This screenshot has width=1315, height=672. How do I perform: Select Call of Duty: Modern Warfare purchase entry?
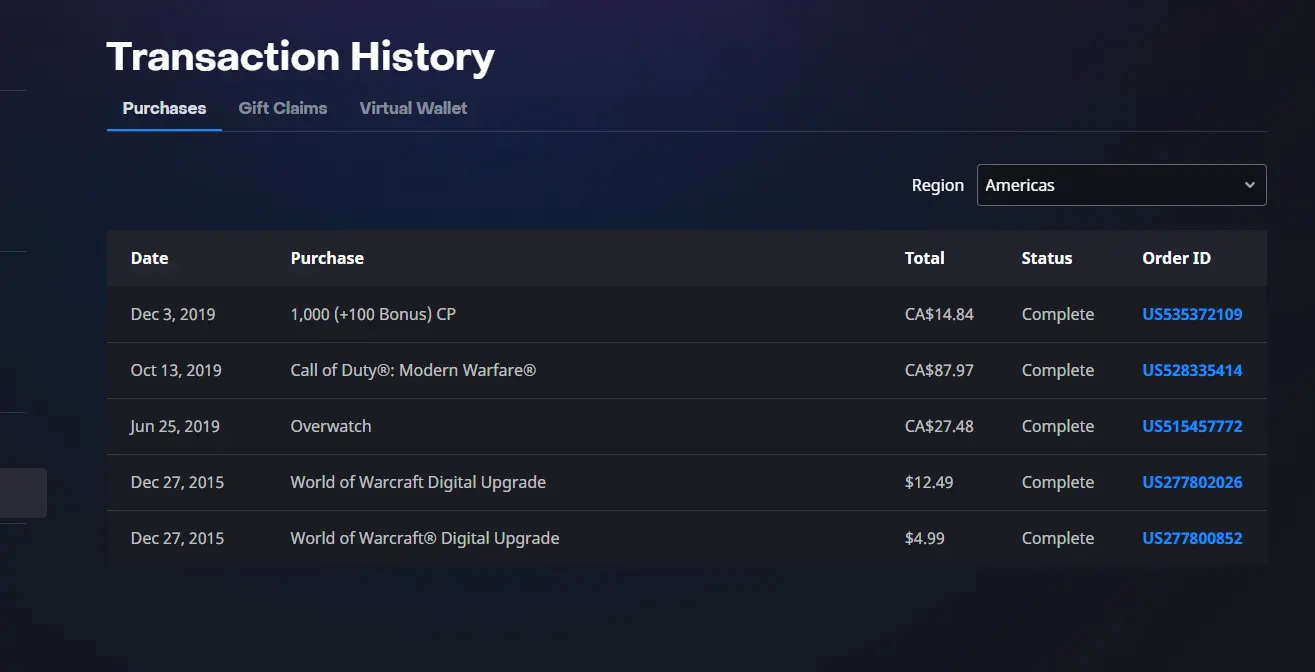(413, 370)
